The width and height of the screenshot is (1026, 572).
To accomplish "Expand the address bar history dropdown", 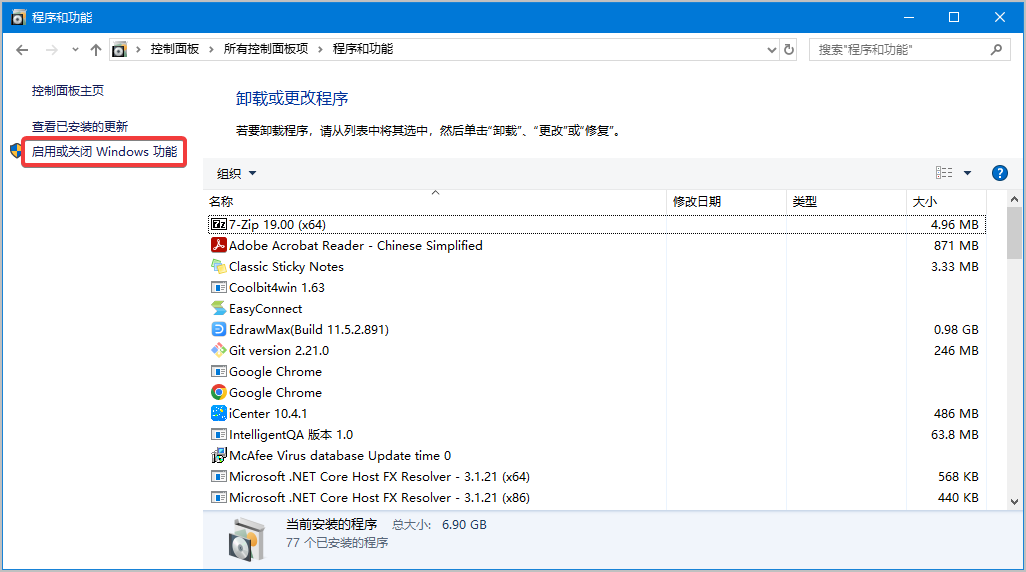I will [771, 49].
